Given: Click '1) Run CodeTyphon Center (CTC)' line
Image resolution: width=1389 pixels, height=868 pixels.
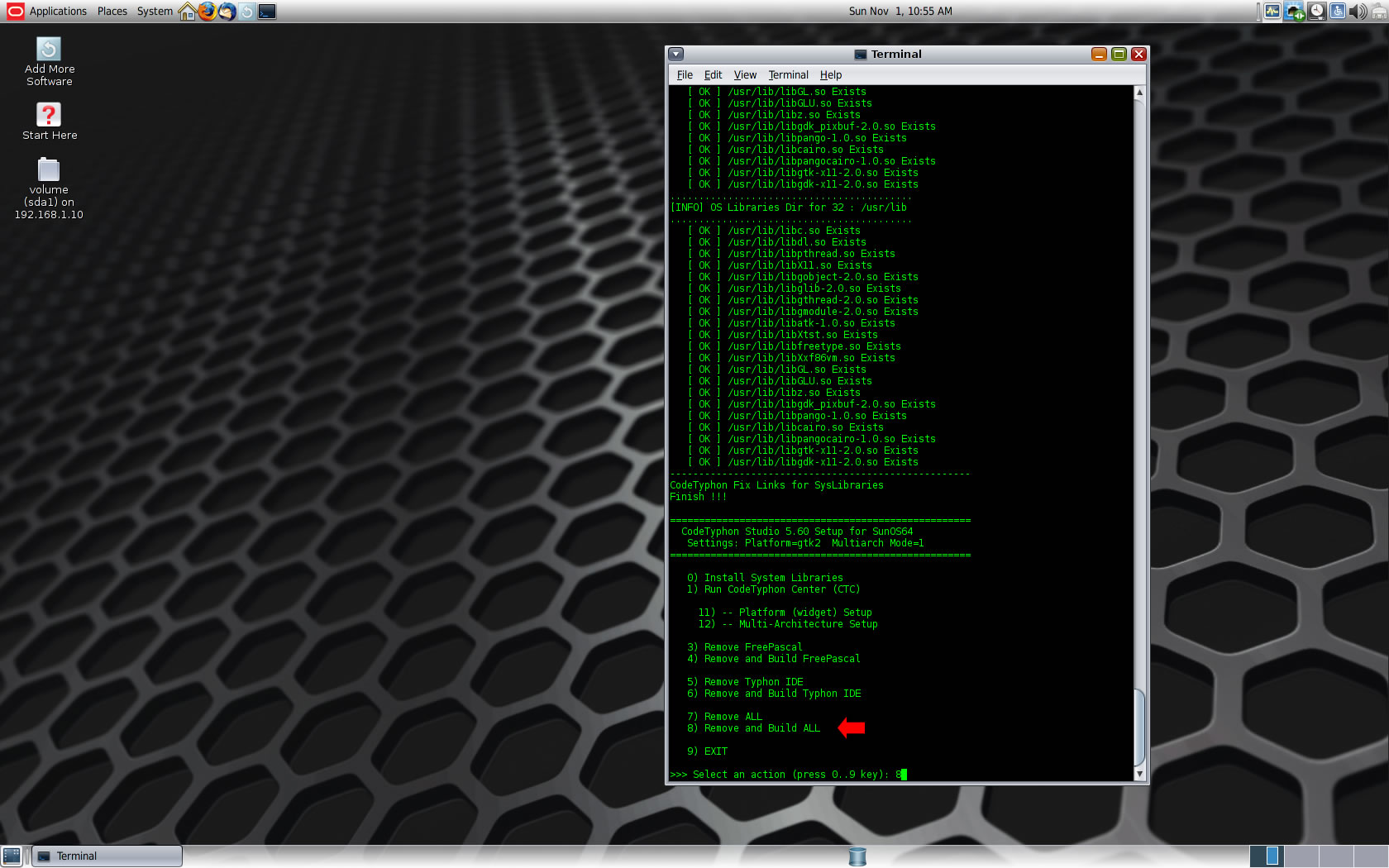Looking at the screenshot, I should point(773,589).
